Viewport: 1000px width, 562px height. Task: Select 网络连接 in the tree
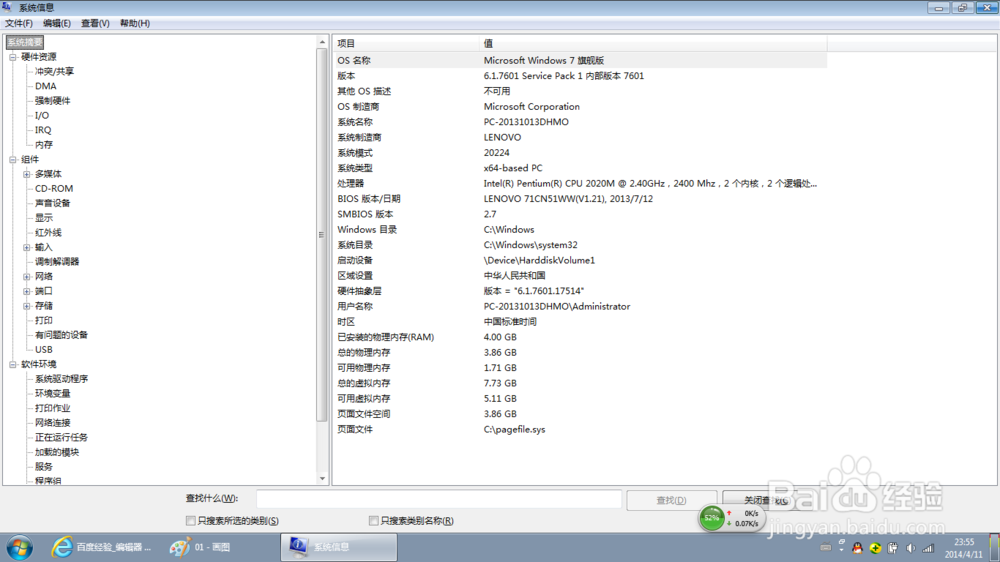pyautogui.click(x=52, y=423)
